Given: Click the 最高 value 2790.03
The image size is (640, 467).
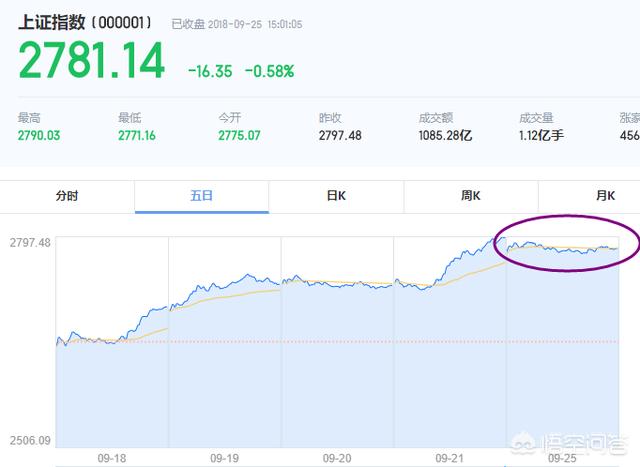Looking at the screenshot, I should coord(39,136).
